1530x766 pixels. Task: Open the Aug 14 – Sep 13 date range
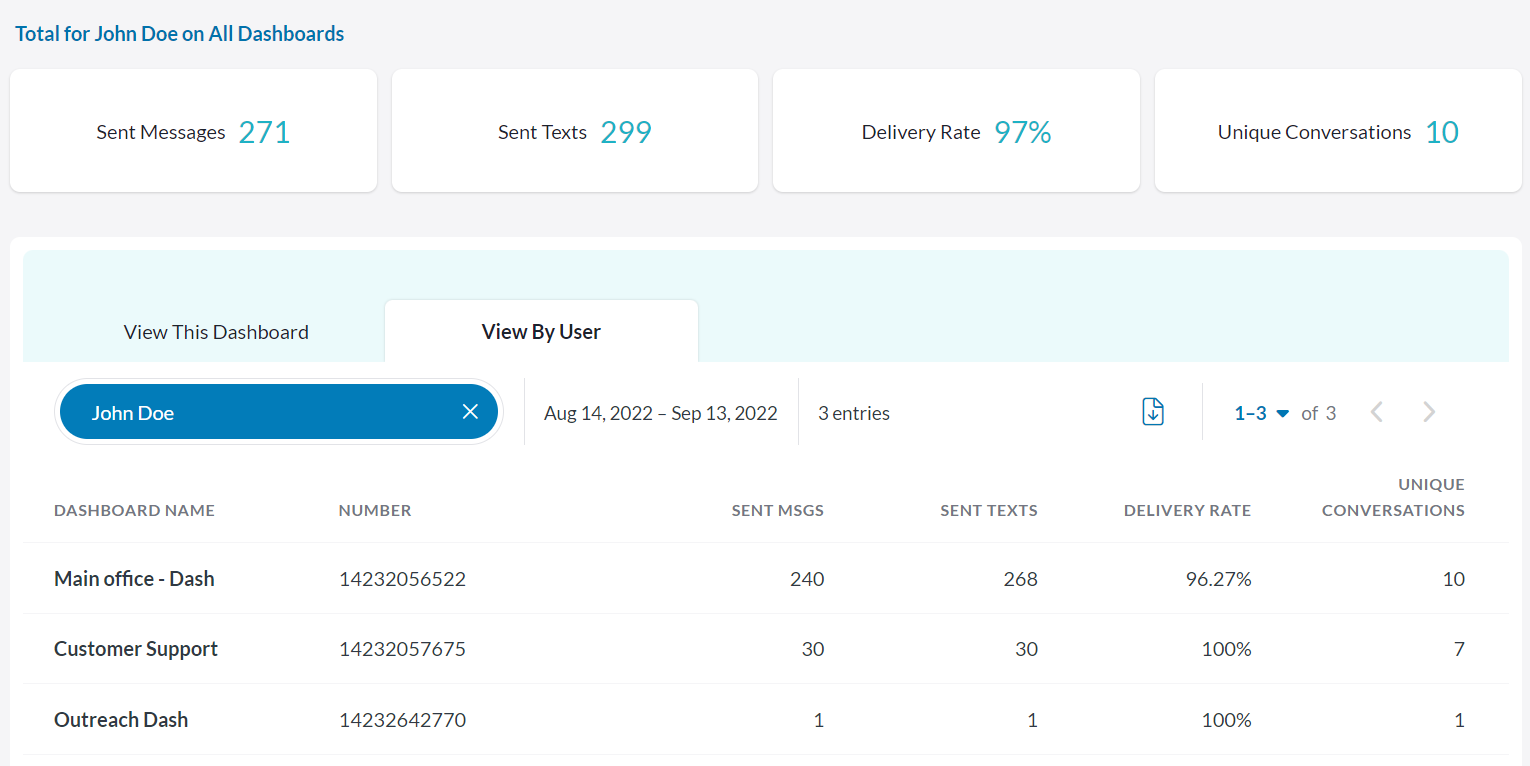click(x=660, y=413)
